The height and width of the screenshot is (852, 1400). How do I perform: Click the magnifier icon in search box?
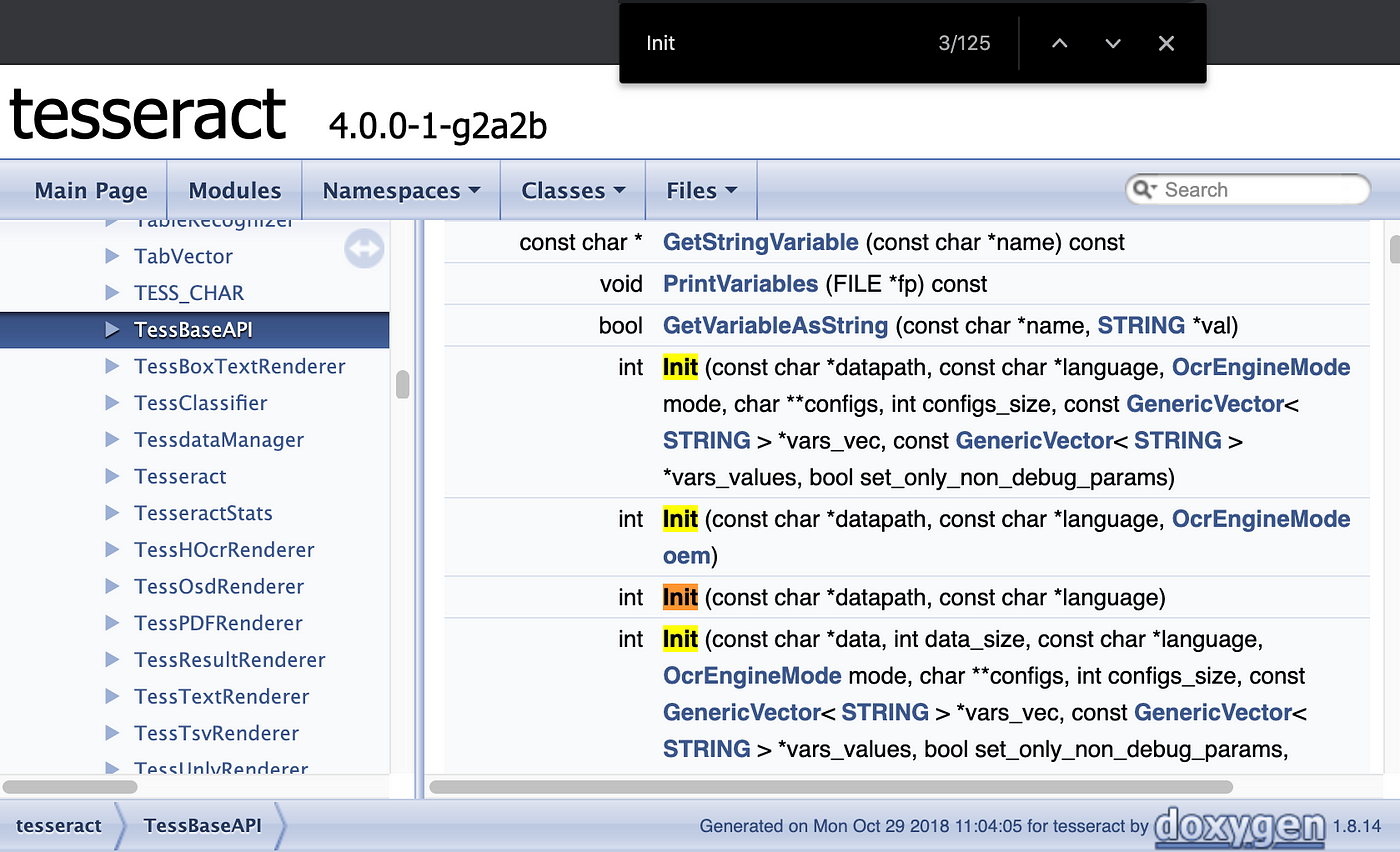[x=1144, y=190]
